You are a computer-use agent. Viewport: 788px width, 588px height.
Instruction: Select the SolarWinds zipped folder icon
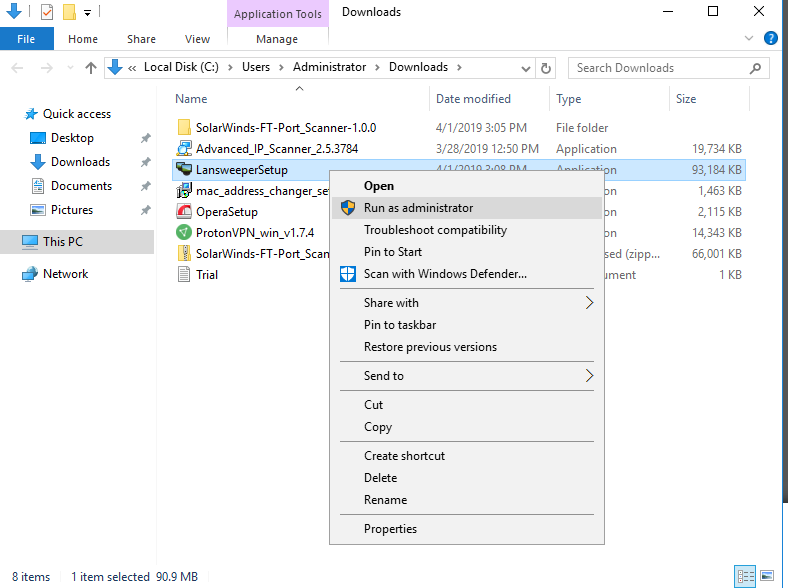pos(184,253)
